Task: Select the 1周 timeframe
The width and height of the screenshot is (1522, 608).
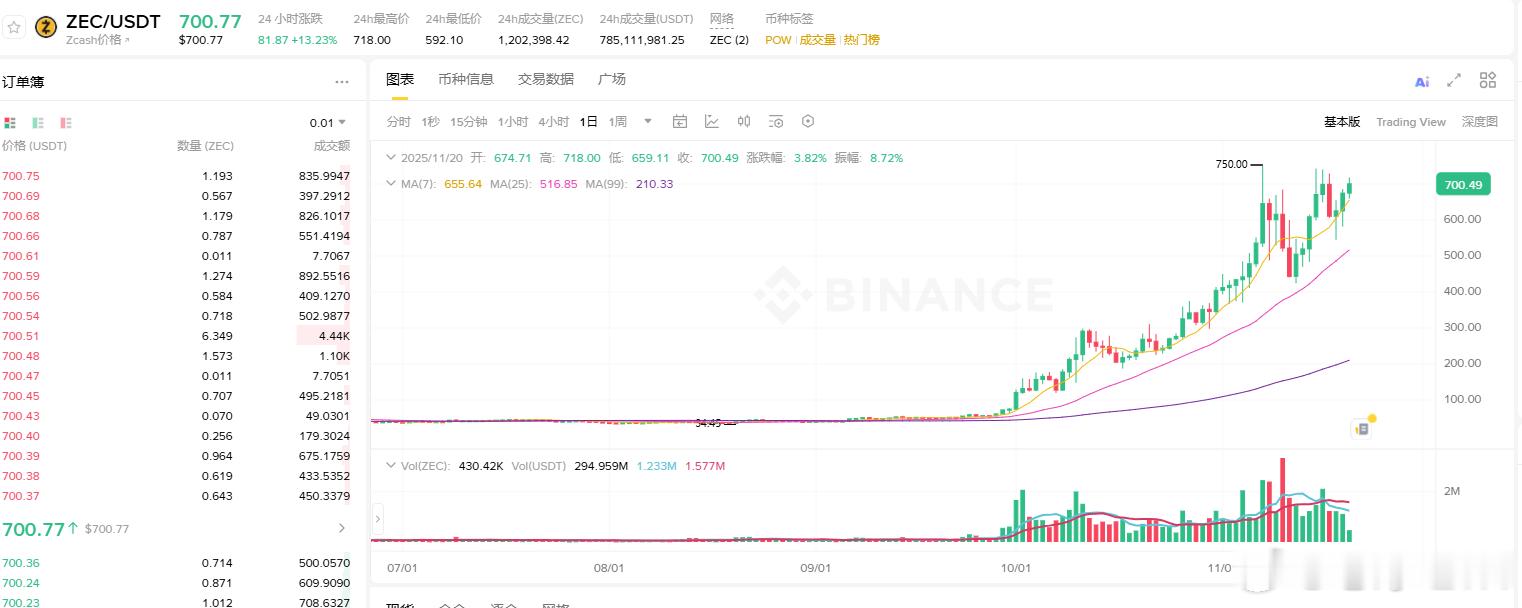Action: coord(620,120)
